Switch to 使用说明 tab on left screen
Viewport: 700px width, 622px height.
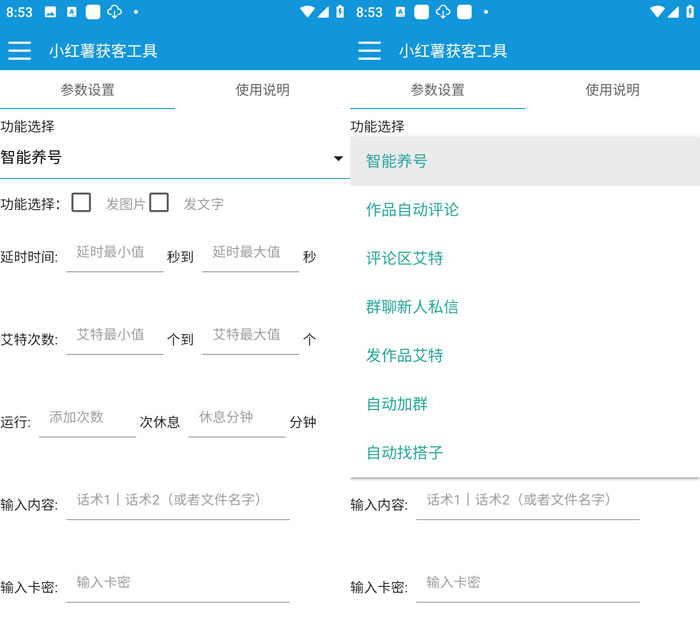click(262, 90)
